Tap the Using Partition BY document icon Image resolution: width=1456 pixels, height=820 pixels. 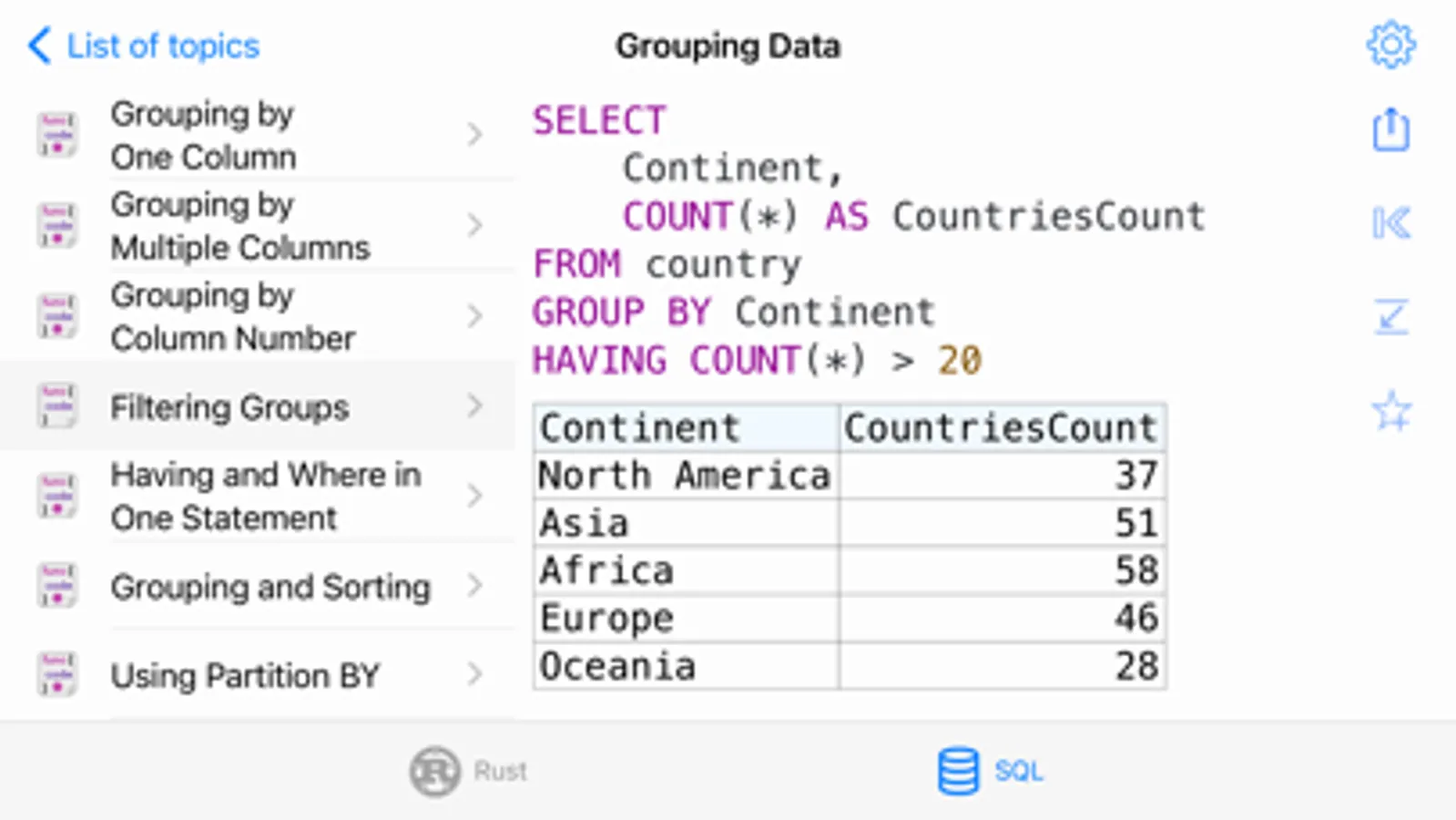pos(56,675)
